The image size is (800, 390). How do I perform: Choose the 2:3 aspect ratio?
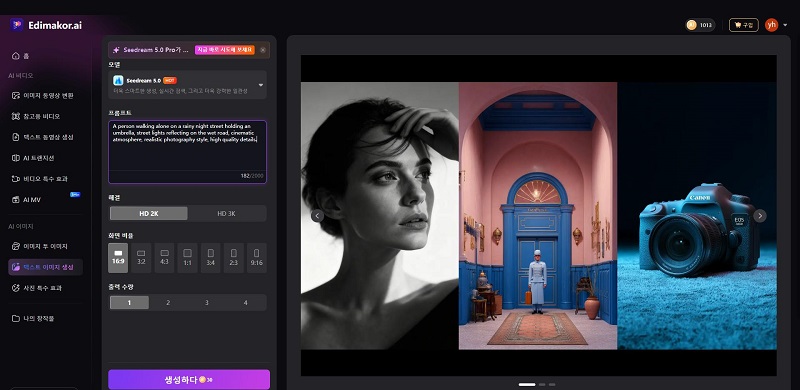click(x=234, y=257)
